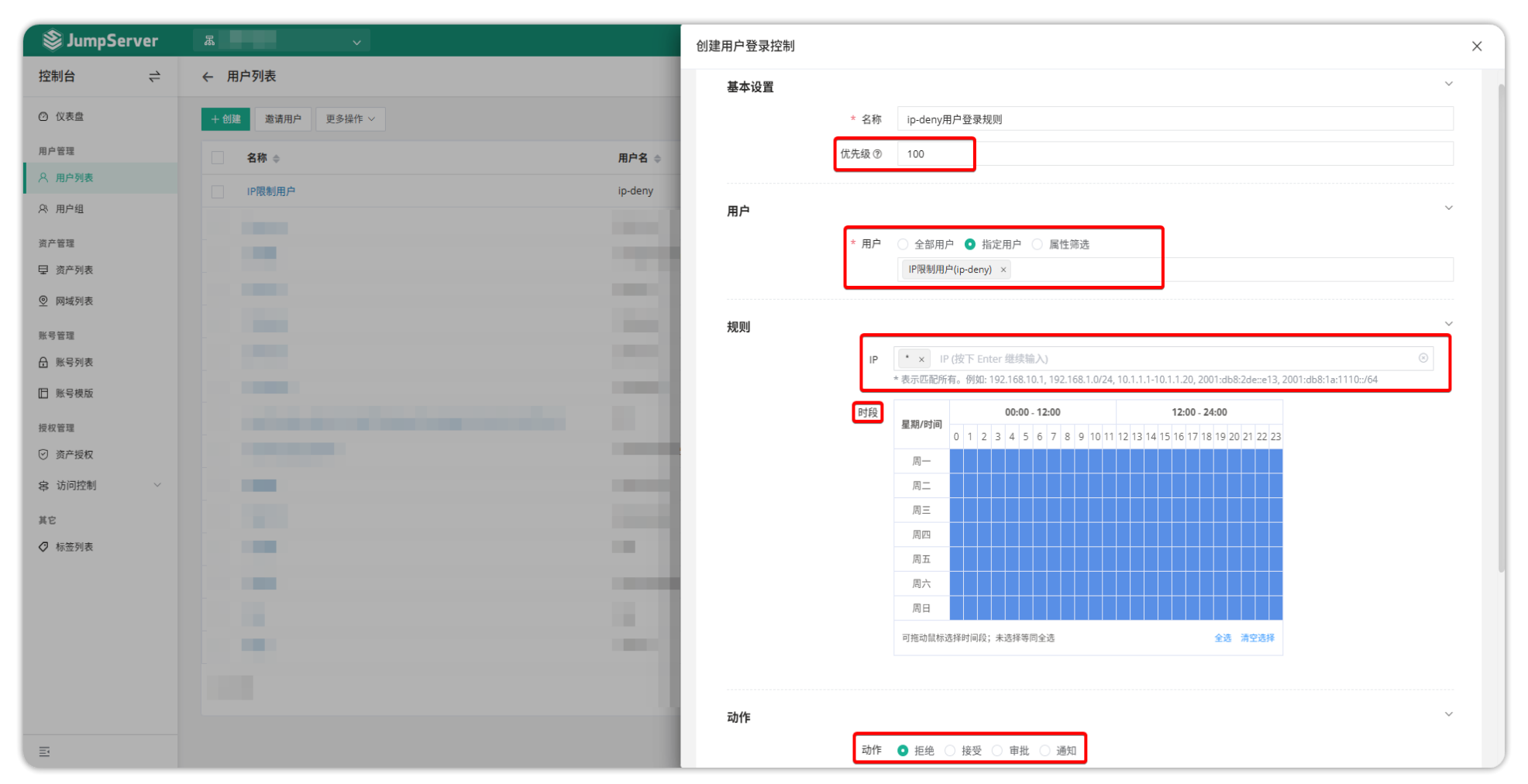The height and width of the screenshot is (784, 1528).
Task: Click the 全选 link under time grid
Action: click(1222, 638)
